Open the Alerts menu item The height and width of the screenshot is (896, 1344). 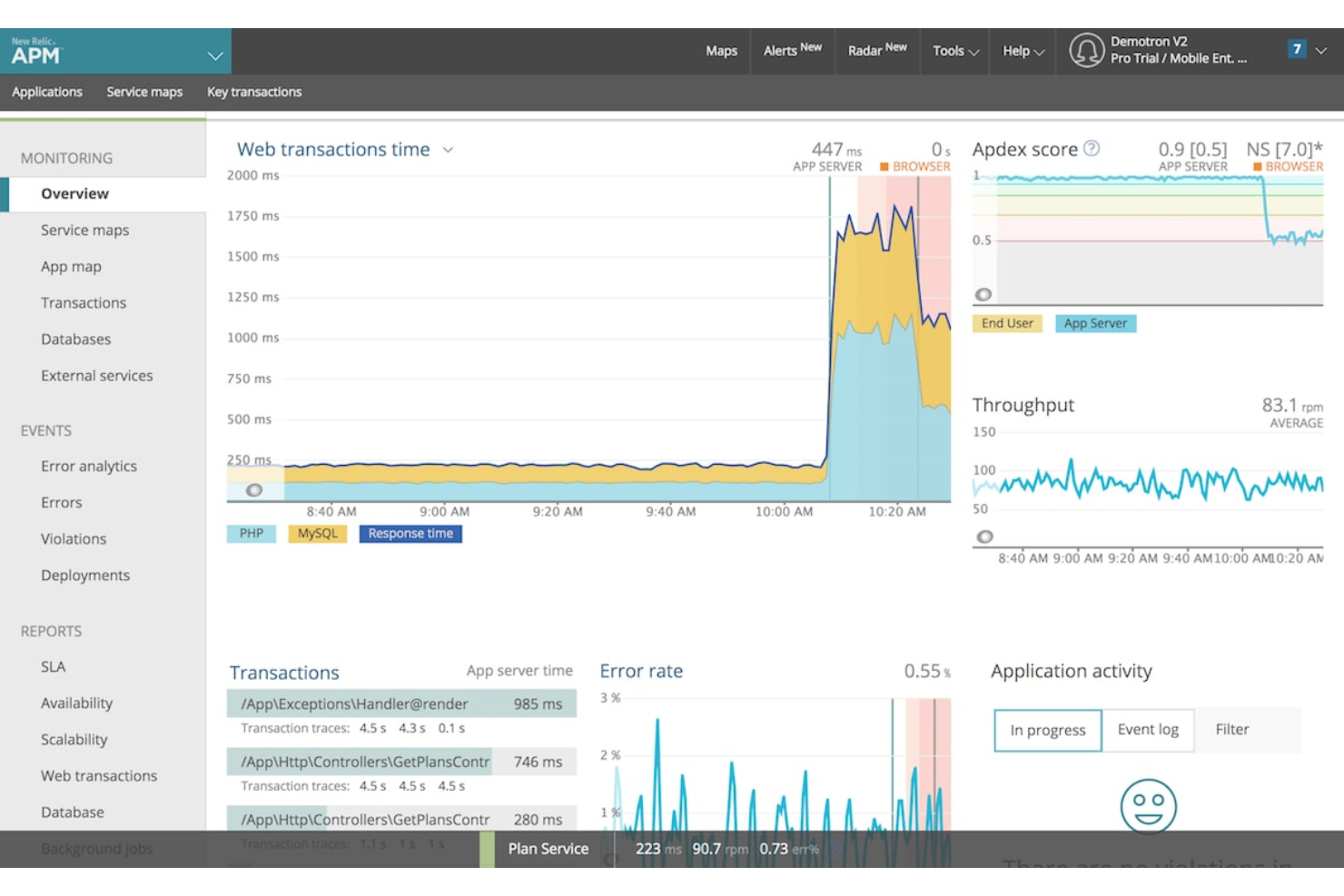789,52
